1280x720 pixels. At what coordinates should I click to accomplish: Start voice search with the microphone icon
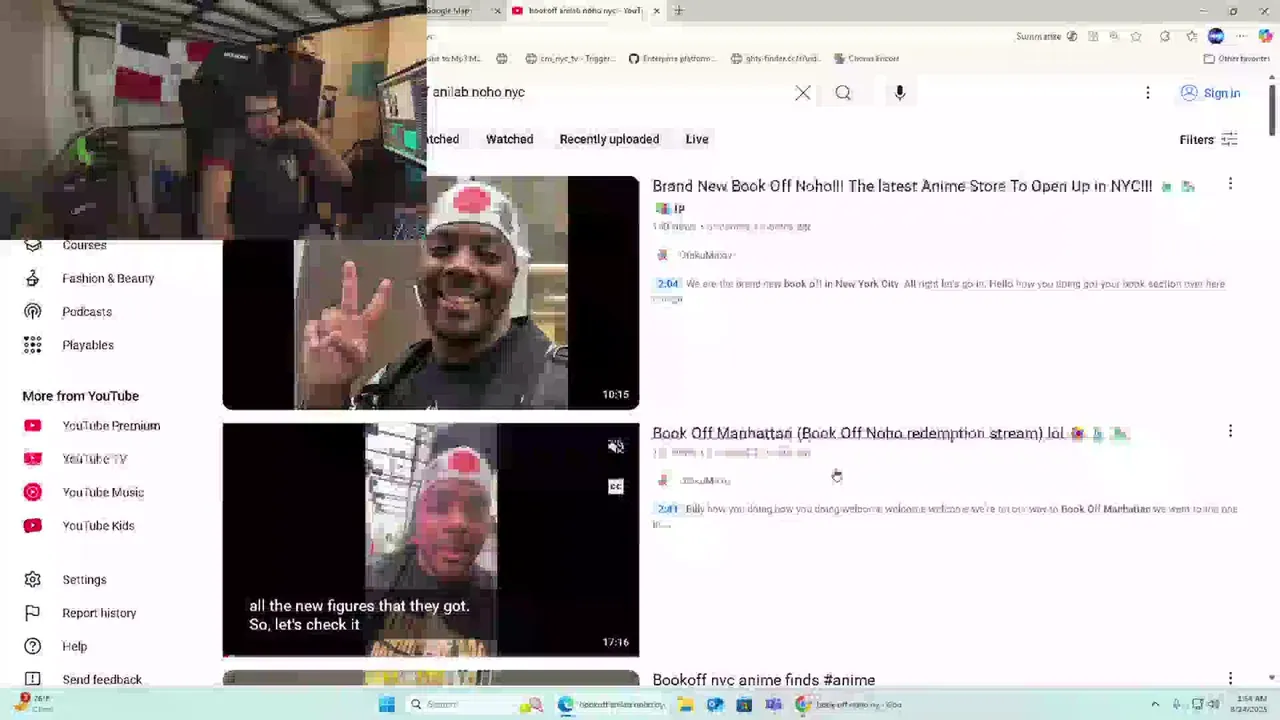point(900,93)
